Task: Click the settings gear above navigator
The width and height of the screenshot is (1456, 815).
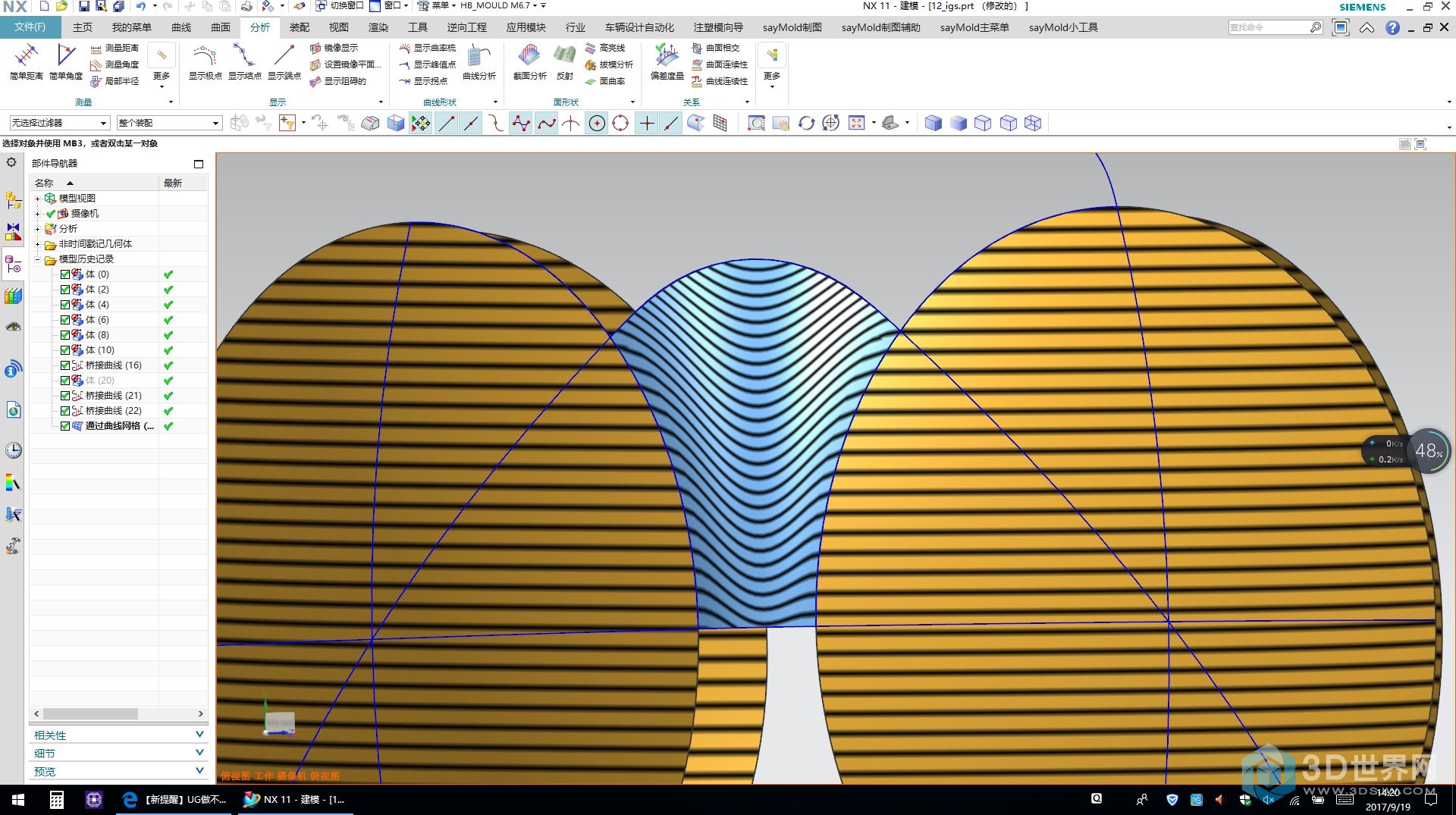Action: pos(11,162)
